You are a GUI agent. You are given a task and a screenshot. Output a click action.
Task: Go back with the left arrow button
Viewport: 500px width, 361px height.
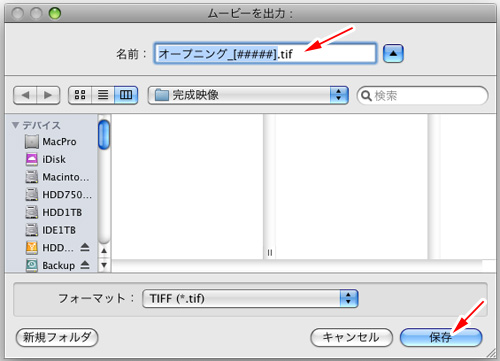tap(25, 95)
